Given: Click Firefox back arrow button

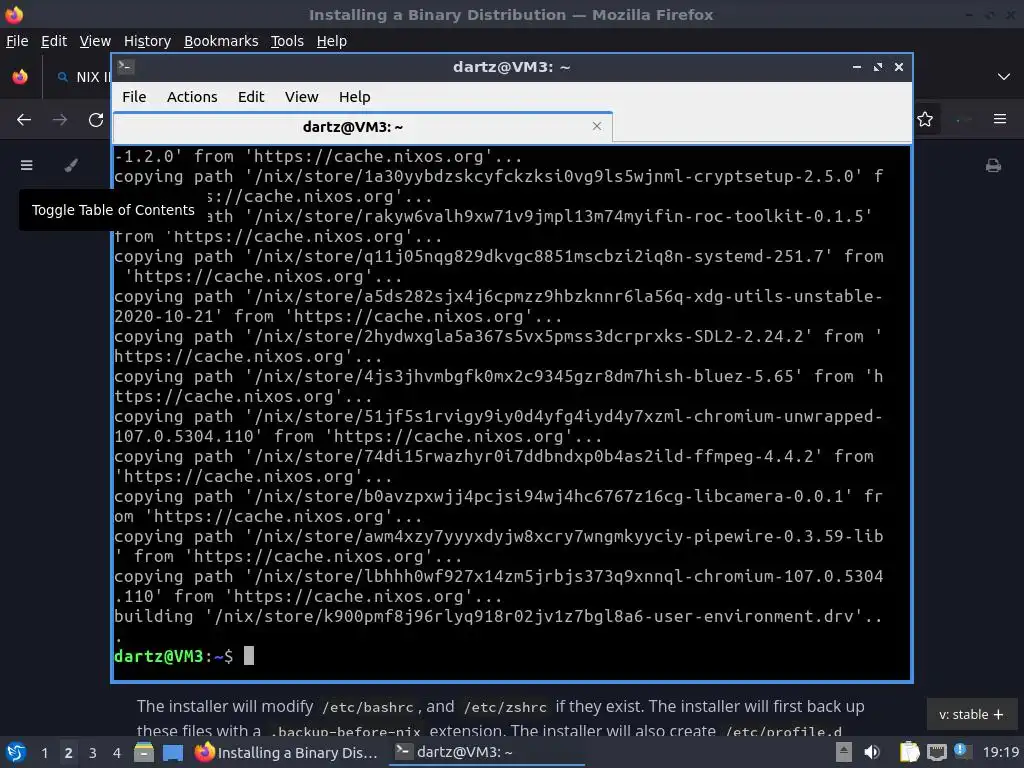Looking at the screenshot, I should coord(24,120).
